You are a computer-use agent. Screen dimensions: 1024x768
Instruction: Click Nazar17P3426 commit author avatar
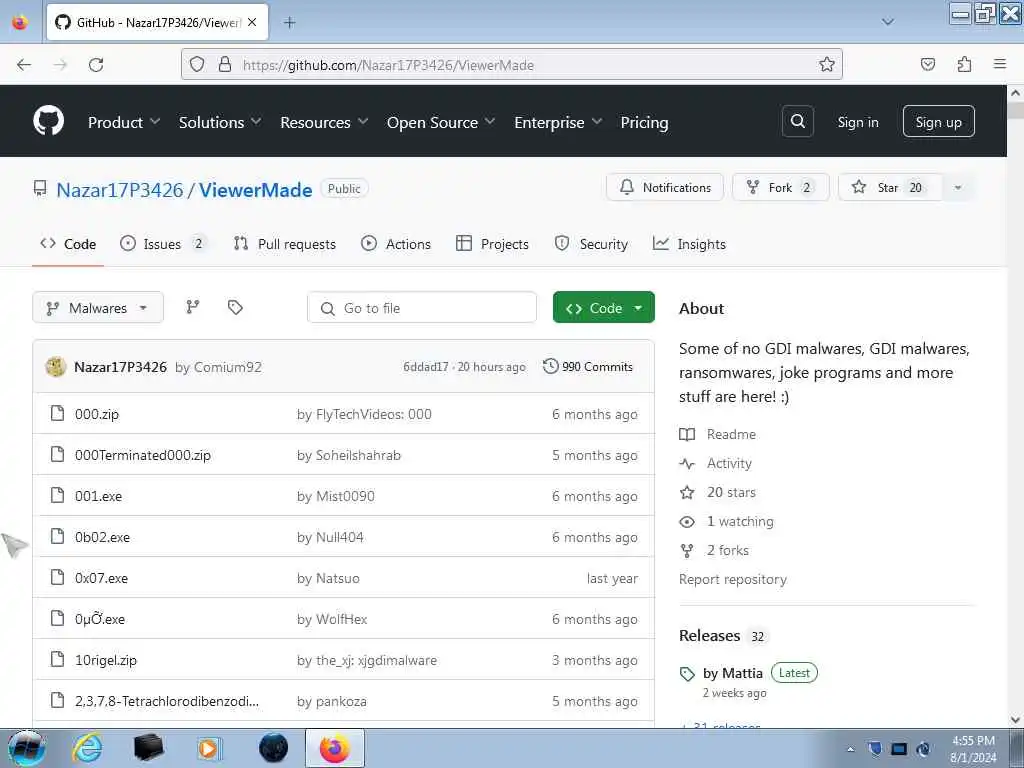tap(56, 366)
